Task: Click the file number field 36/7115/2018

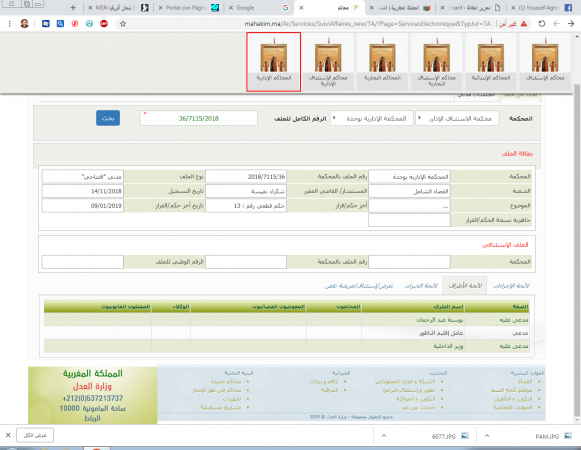Action: click(199, 118)
